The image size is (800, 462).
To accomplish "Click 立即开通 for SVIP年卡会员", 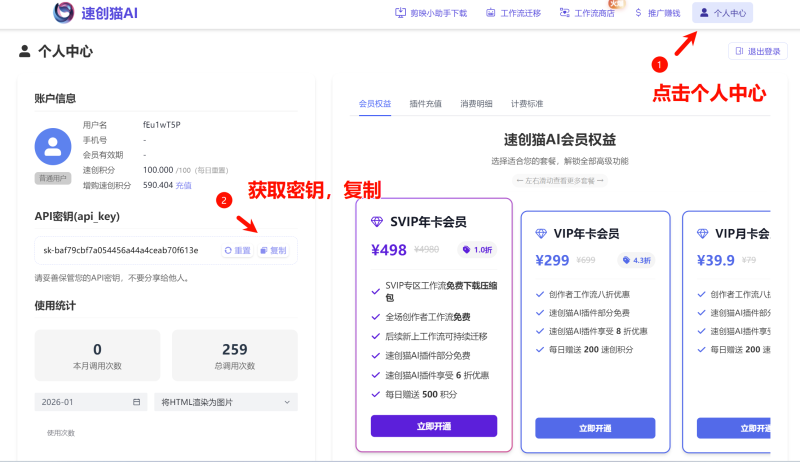I will [x=433, y=426].
